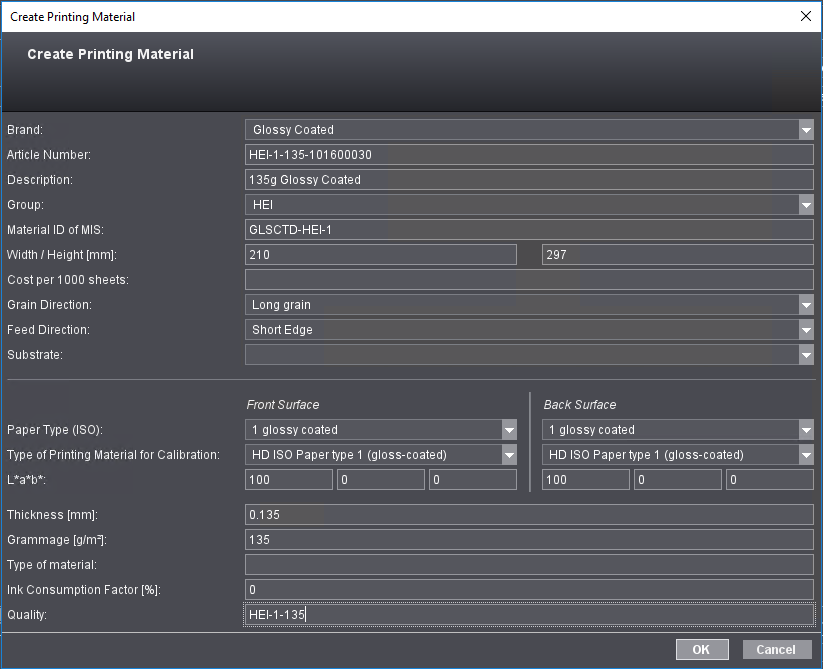Viewport: 823px width, 669px height.
Task: Click the Front Surface L* value field
Action: (x=288, y=480)
